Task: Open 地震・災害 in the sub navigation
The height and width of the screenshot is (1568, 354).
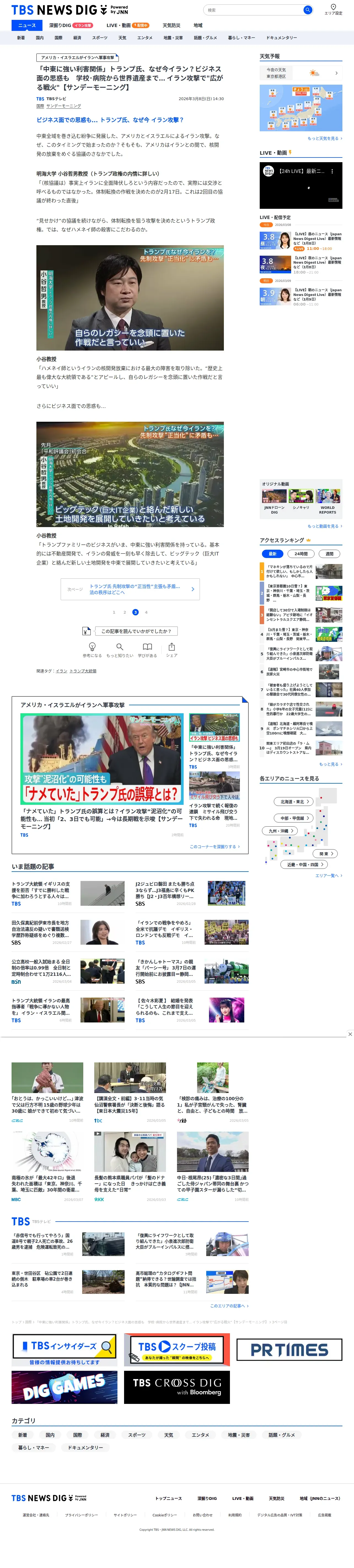Action: click(173, 38)
